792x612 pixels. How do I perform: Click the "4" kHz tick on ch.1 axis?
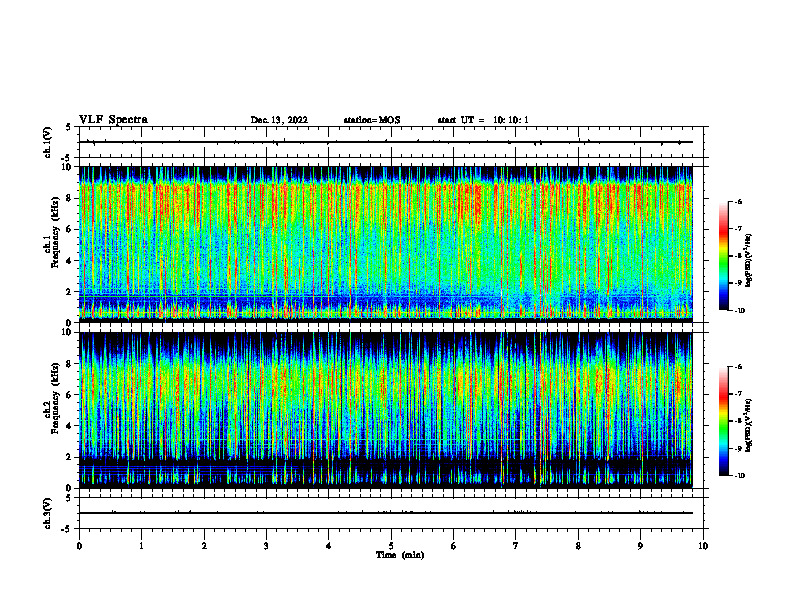tap(70, 261)
